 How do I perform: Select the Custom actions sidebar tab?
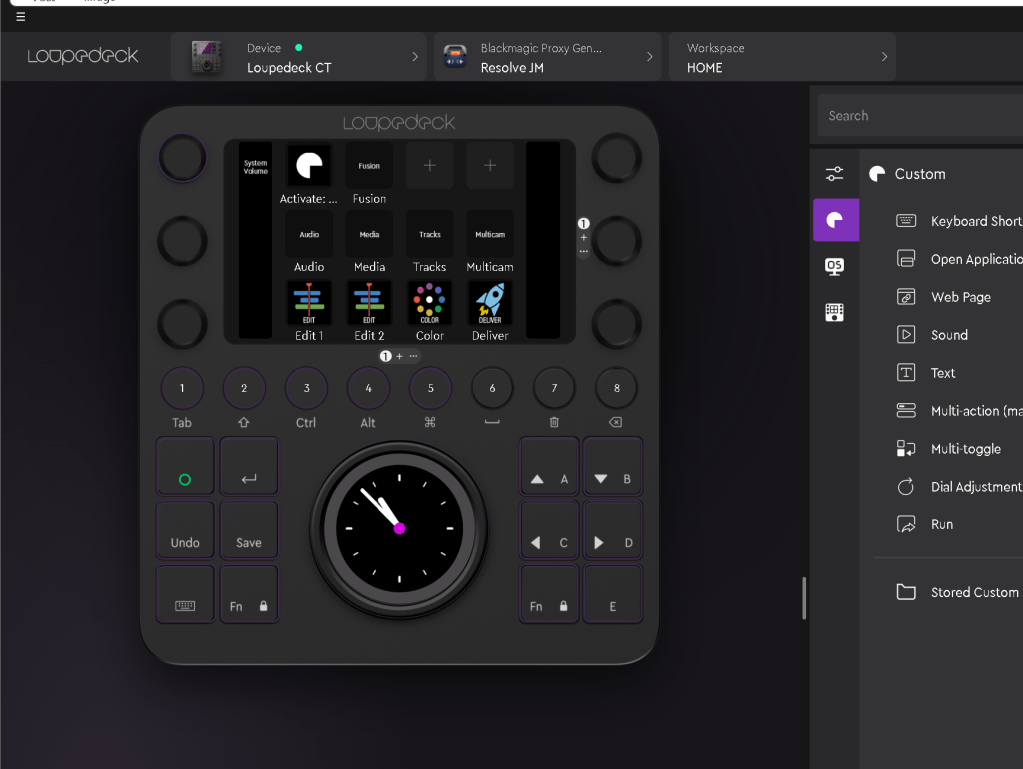(x=835, y=220)
